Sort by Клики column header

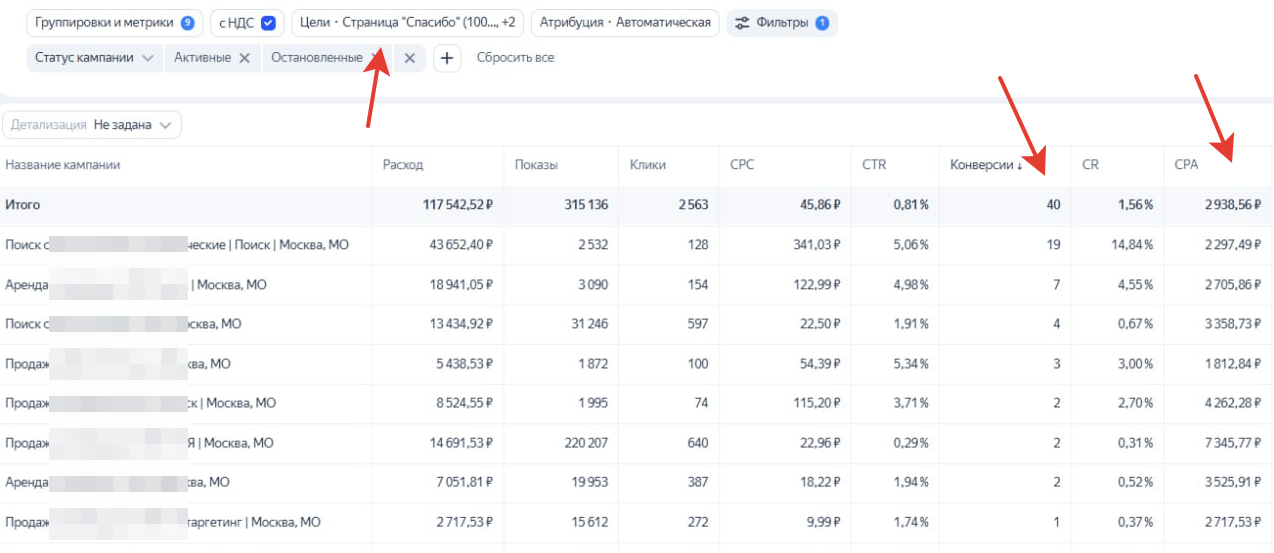pyautogui.click(x=648, y=165)
